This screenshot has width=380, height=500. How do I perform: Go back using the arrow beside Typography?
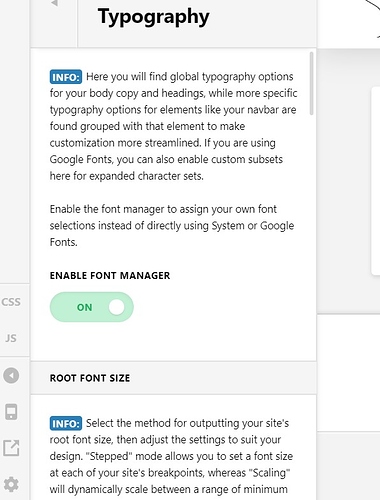pyautogui.click(x=54, y=4)
